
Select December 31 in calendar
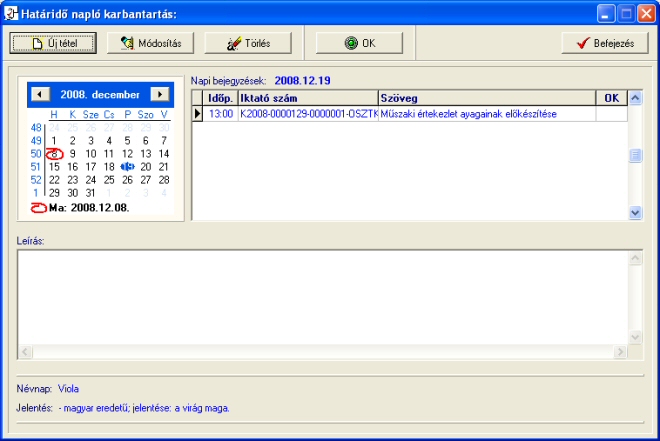click(x=90, y=193)
